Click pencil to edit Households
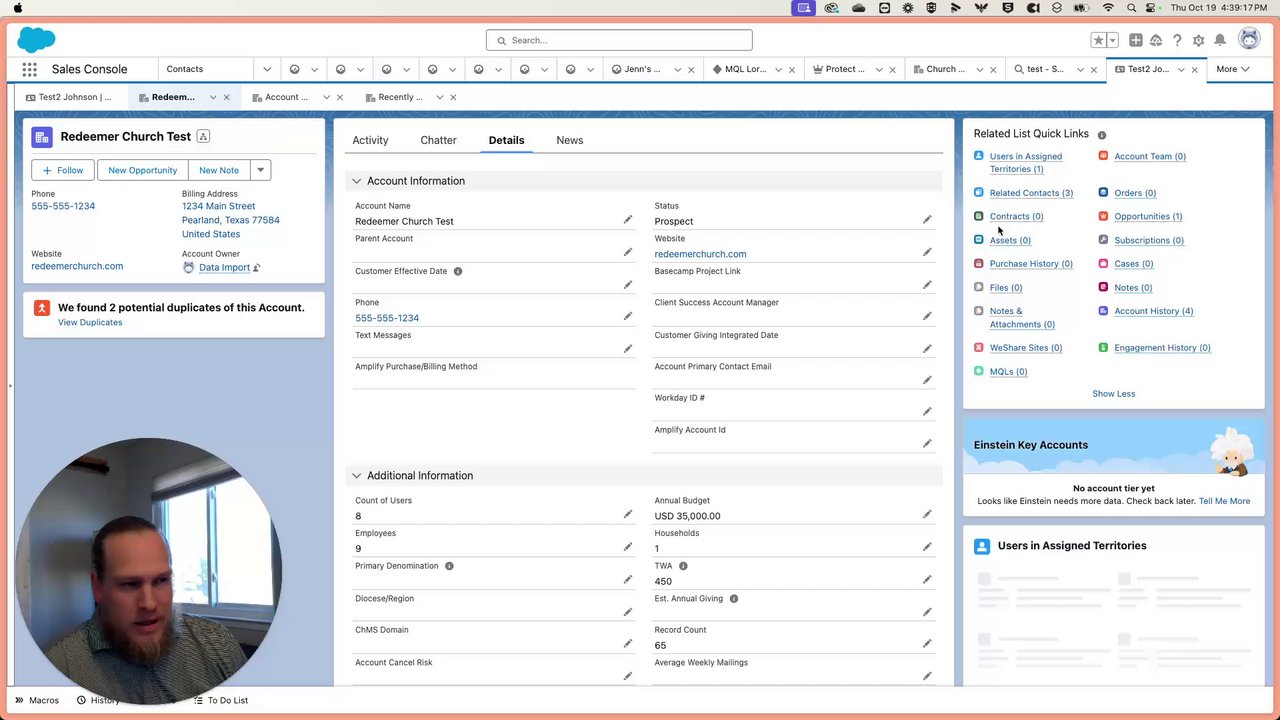Screen dimensions: 1280x720 click(927, 547)
